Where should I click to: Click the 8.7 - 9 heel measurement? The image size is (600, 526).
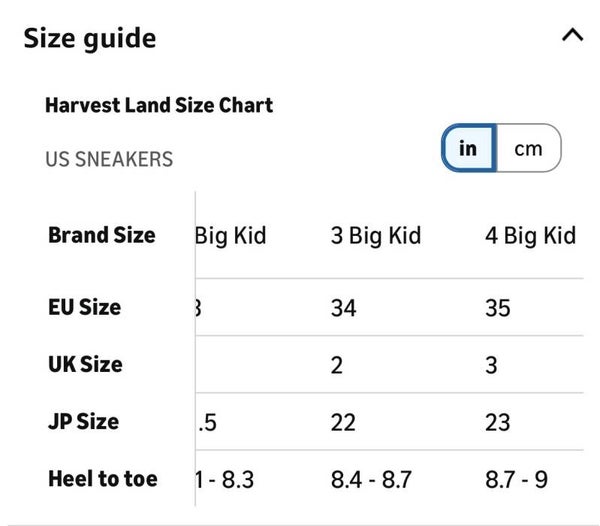(516, 480)
